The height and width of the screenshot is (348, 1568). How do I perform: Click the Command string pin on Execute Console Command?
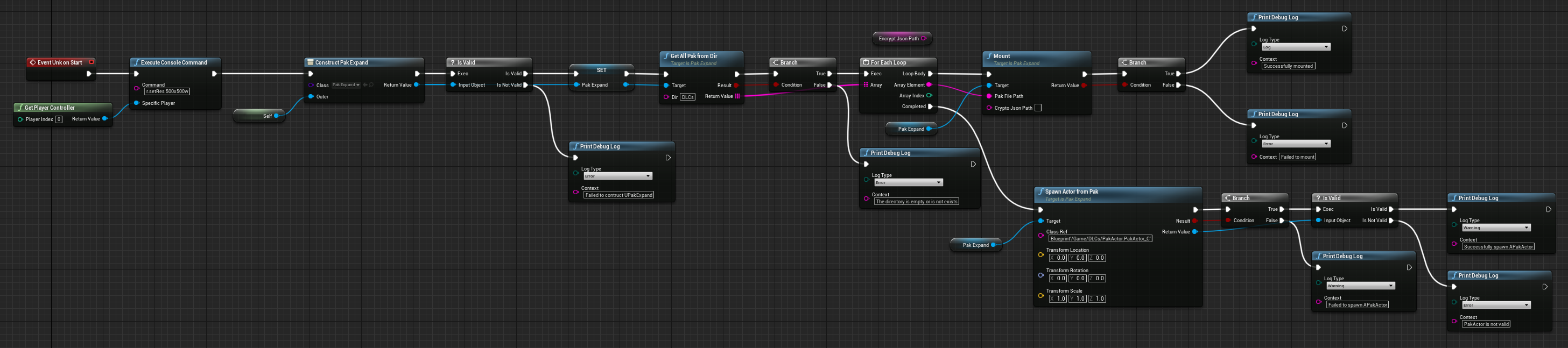[x=136, y=88]
